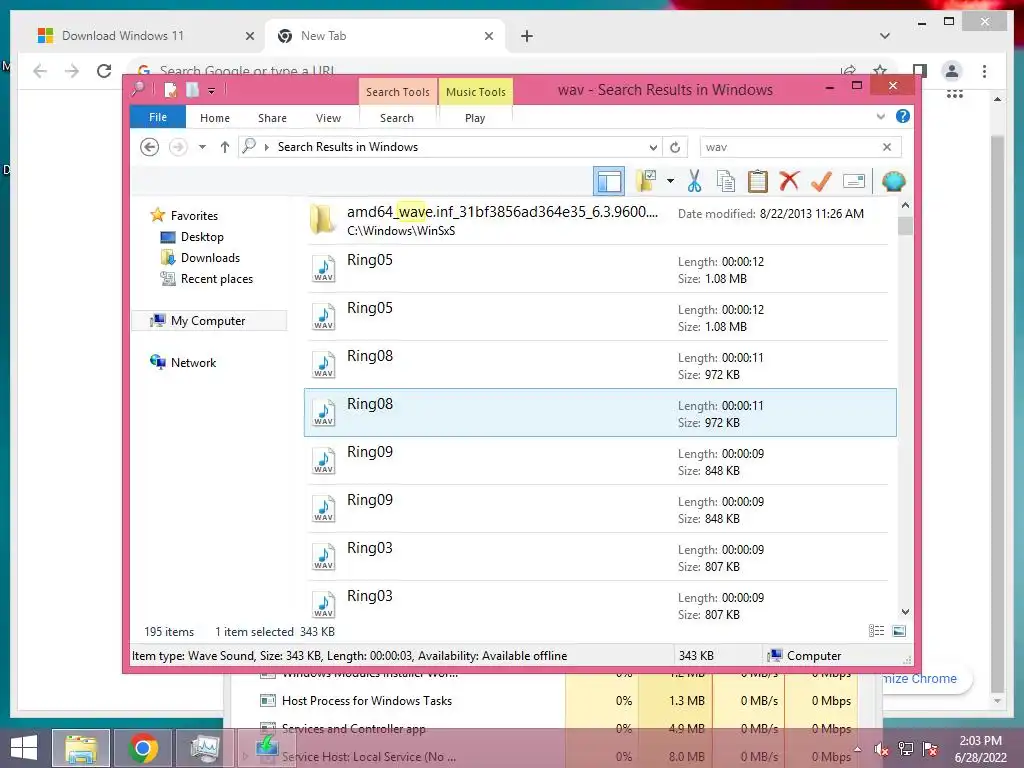The height and width of the screenshot is (768, 1024).
Task: Click Chrome icon on the taskbar
Action: (143, 748)
